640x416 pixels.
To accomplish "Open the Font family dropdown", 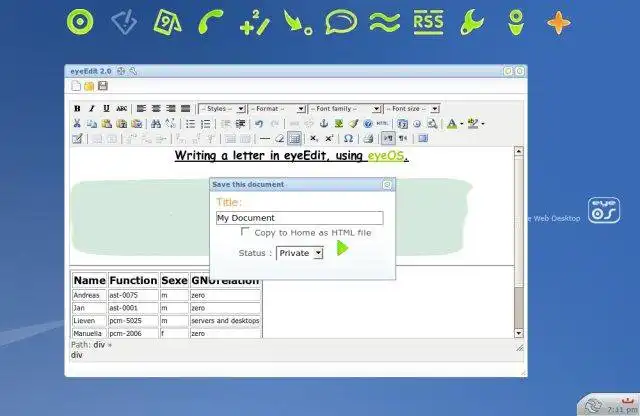I will point(345,109).
